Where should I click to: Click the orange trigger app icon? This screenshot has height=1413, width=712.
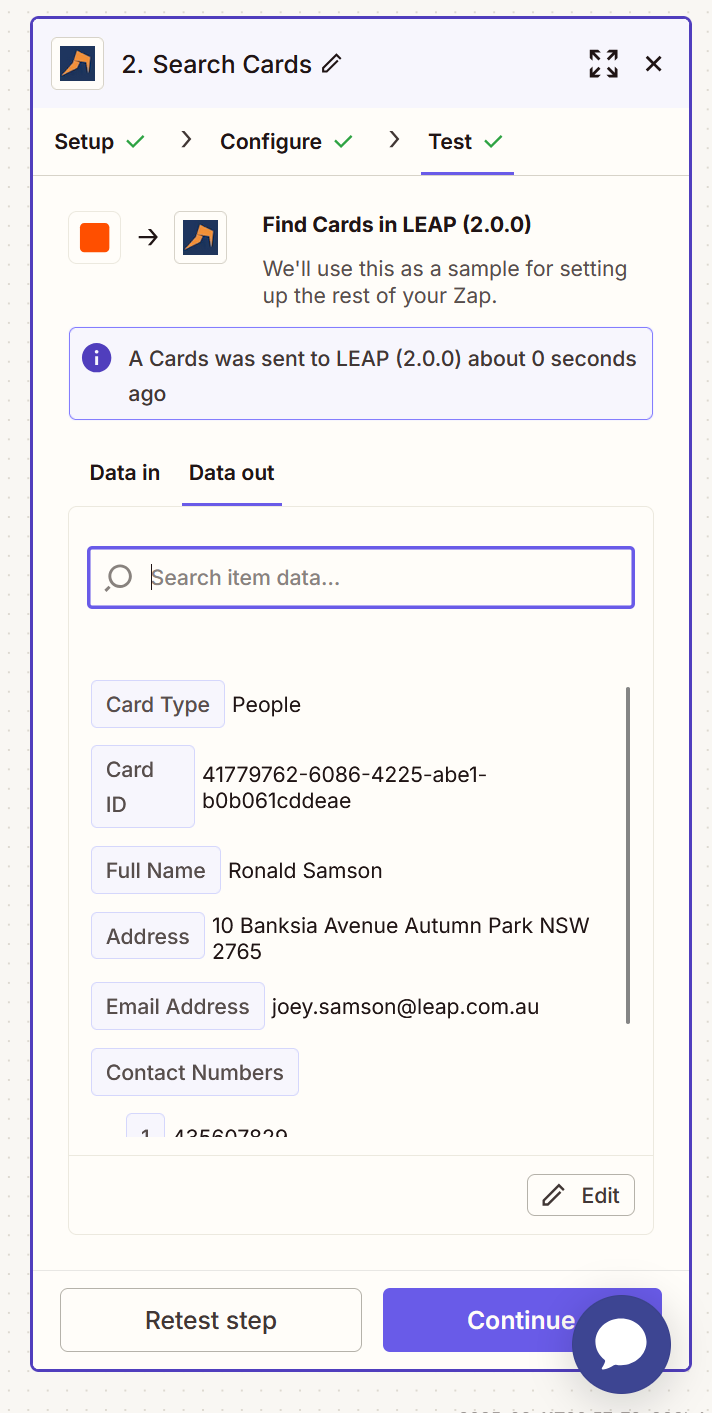coord(95,237)
